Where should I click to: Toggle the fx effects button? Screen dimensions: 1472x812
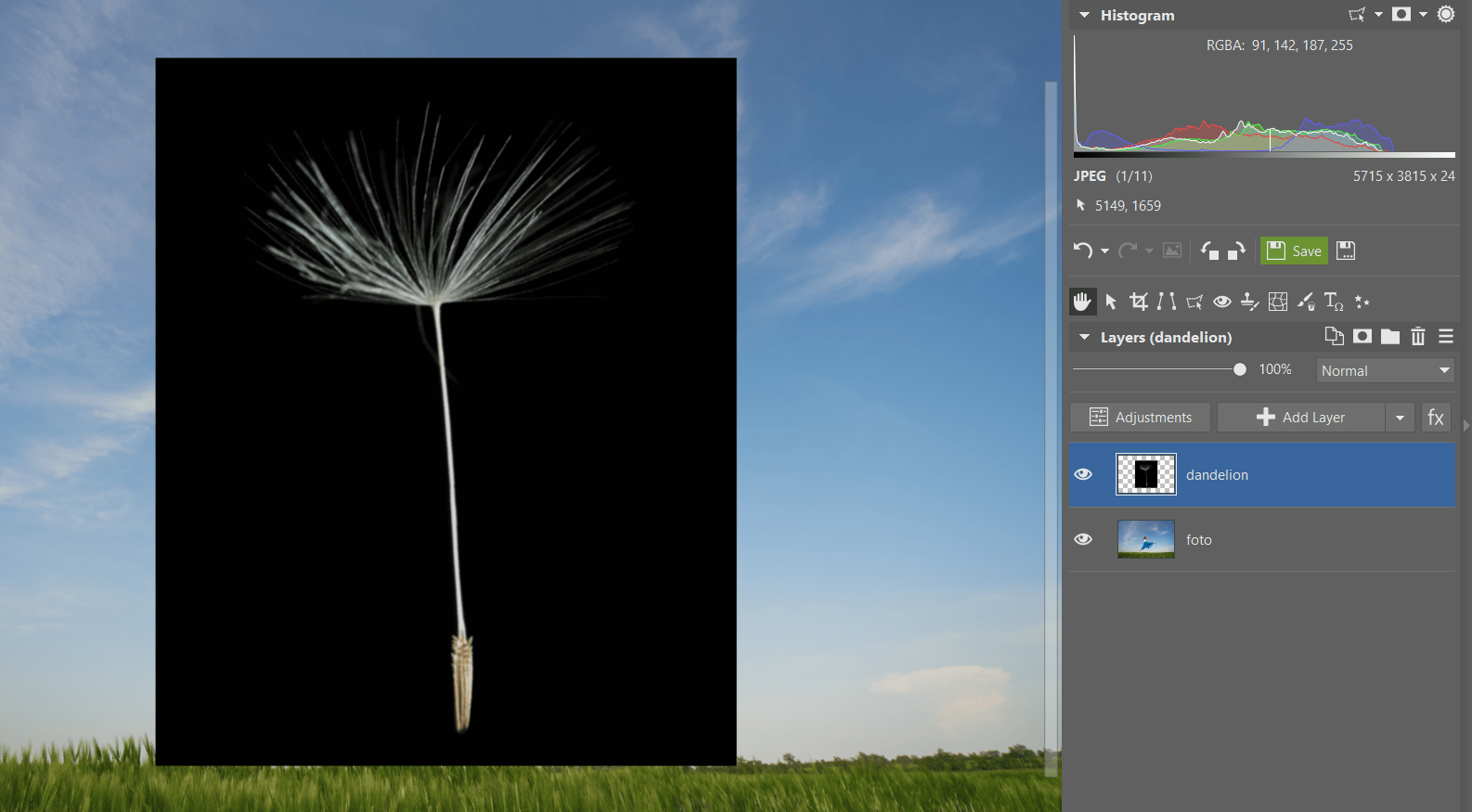point(1436,418)
